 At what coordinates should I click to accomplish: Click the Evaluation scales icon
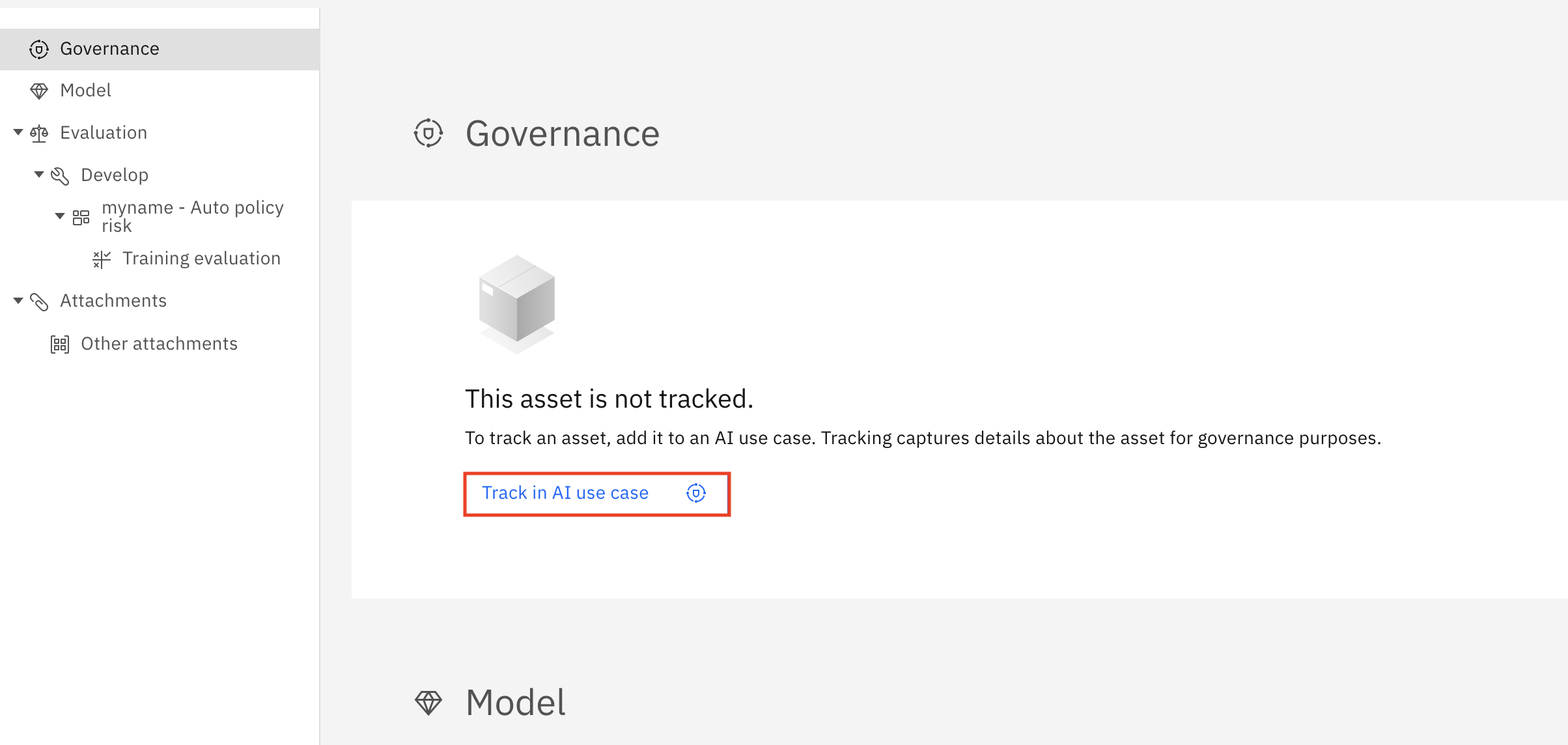click(x=39, y=134)
